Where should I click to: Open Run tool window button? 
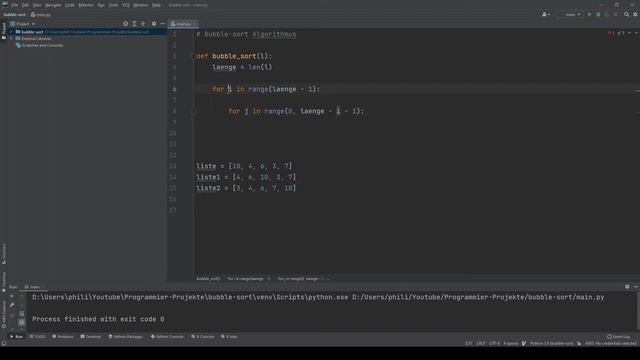(17, 337)
